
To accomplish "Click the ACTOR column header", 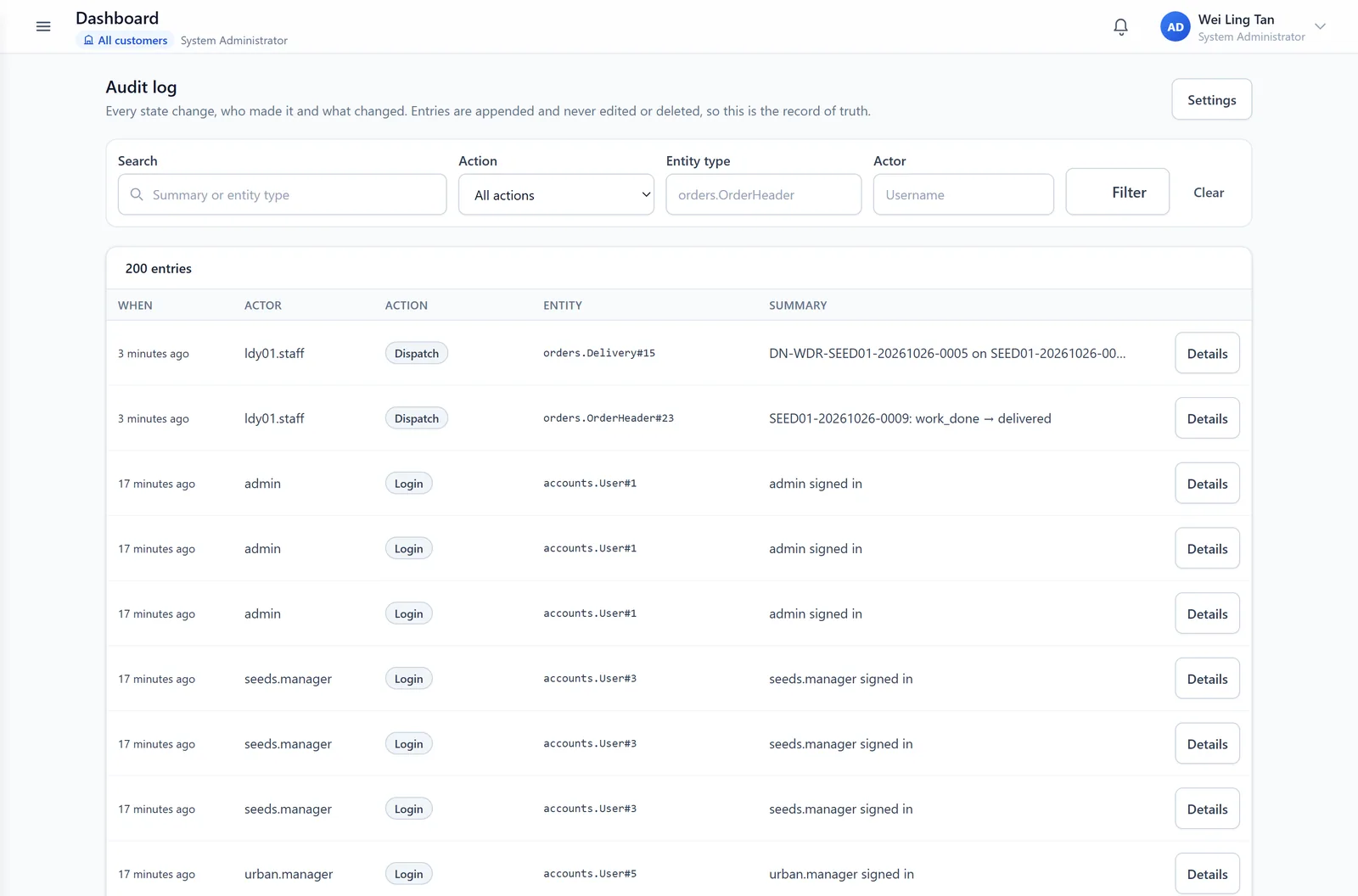I will [x=263, y=305].
